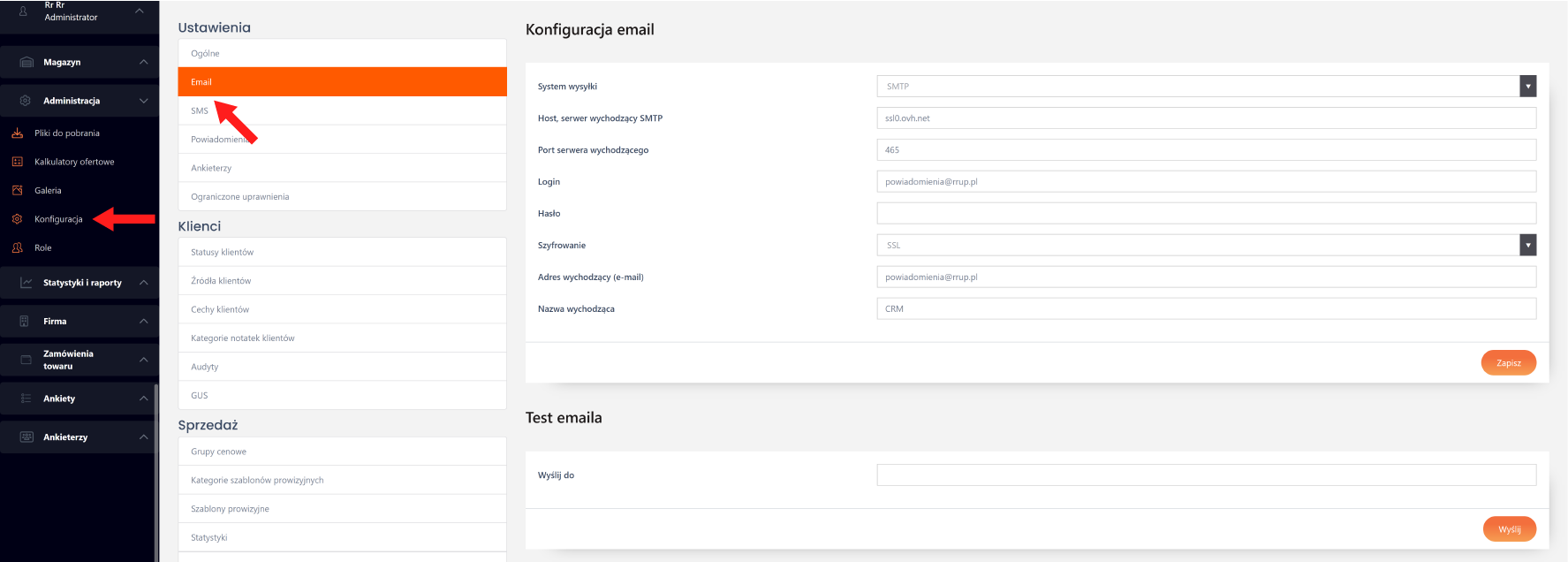Viewport: 1568px width, 562px height.
Task: Click the Statystyki i raporty chart icon
Action: click(x=27, y=283)
